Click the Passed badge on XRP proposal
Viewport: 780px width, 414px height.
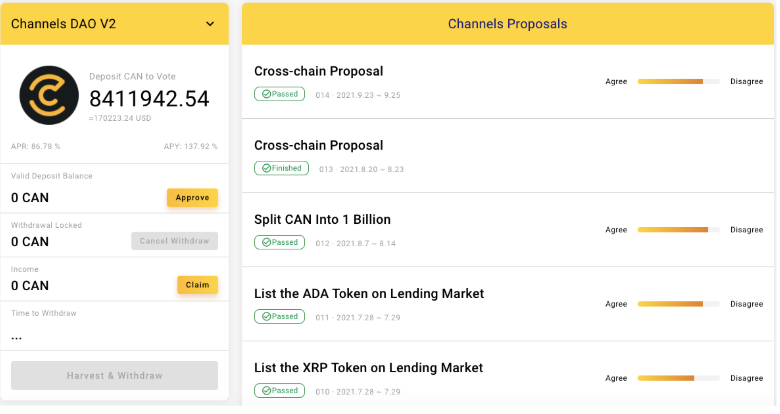[x=279, y=391]
